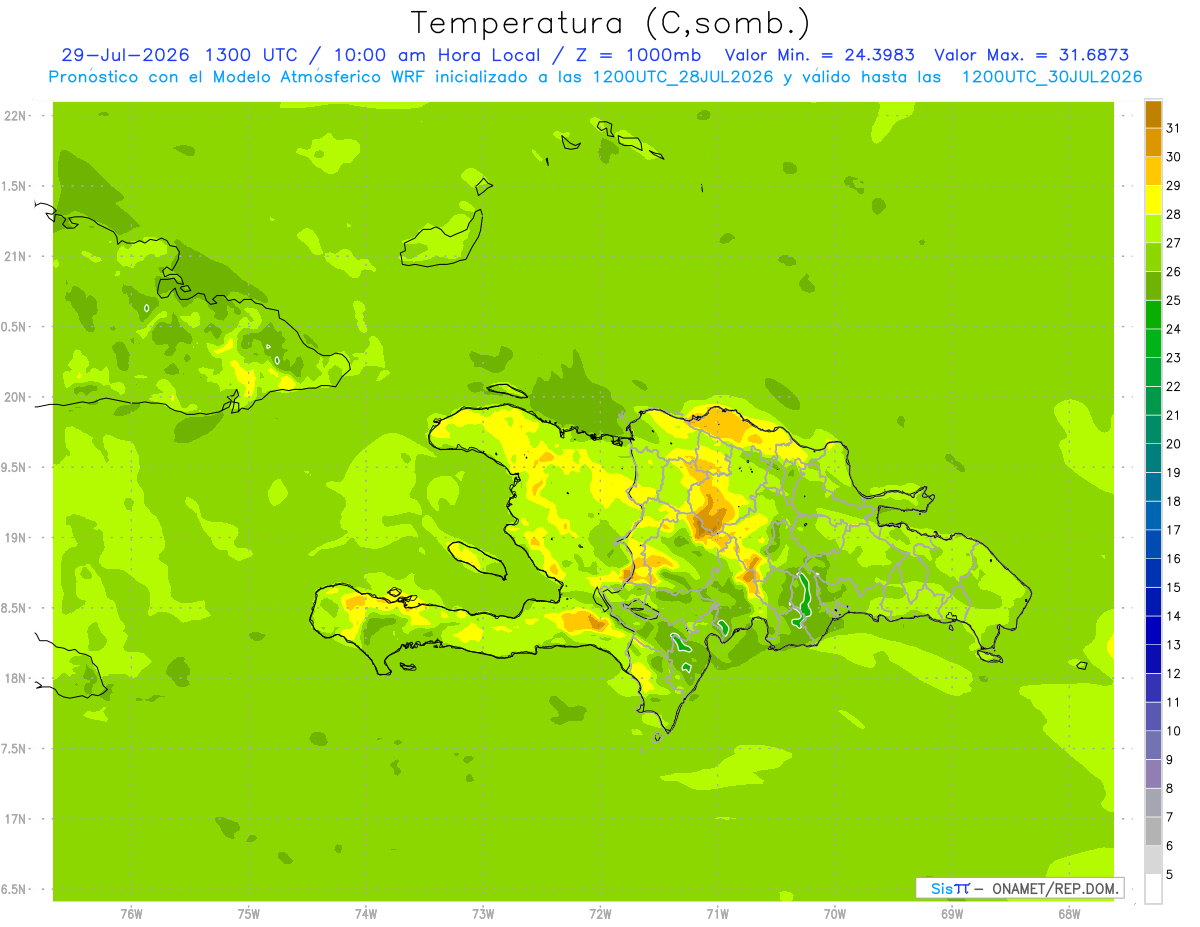Viewport: 1200px width, 927px height.
Task: Click the "68W" longitude label
Action: [x=1069, y=913]
